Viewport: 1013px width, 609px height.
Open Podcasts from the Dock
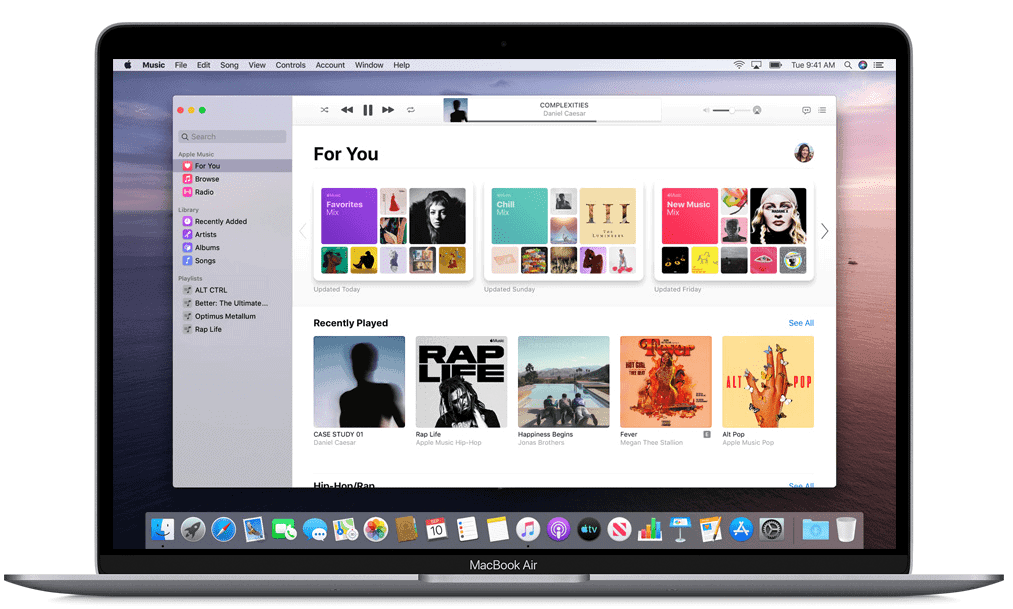coord(558,529)
